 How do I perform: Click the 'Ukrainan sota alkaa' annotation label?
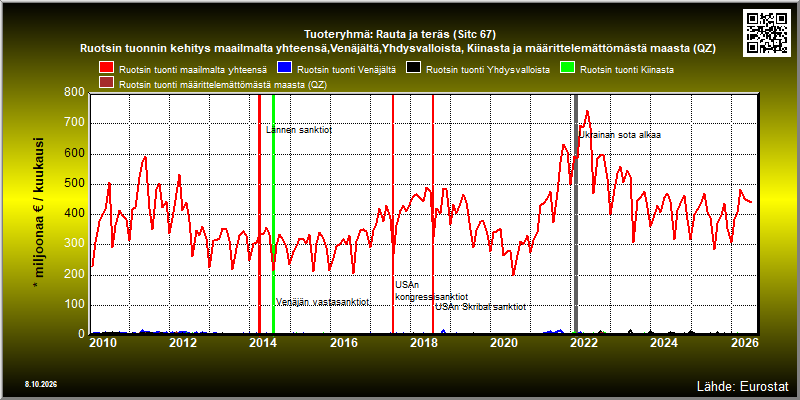click(619, 135)
